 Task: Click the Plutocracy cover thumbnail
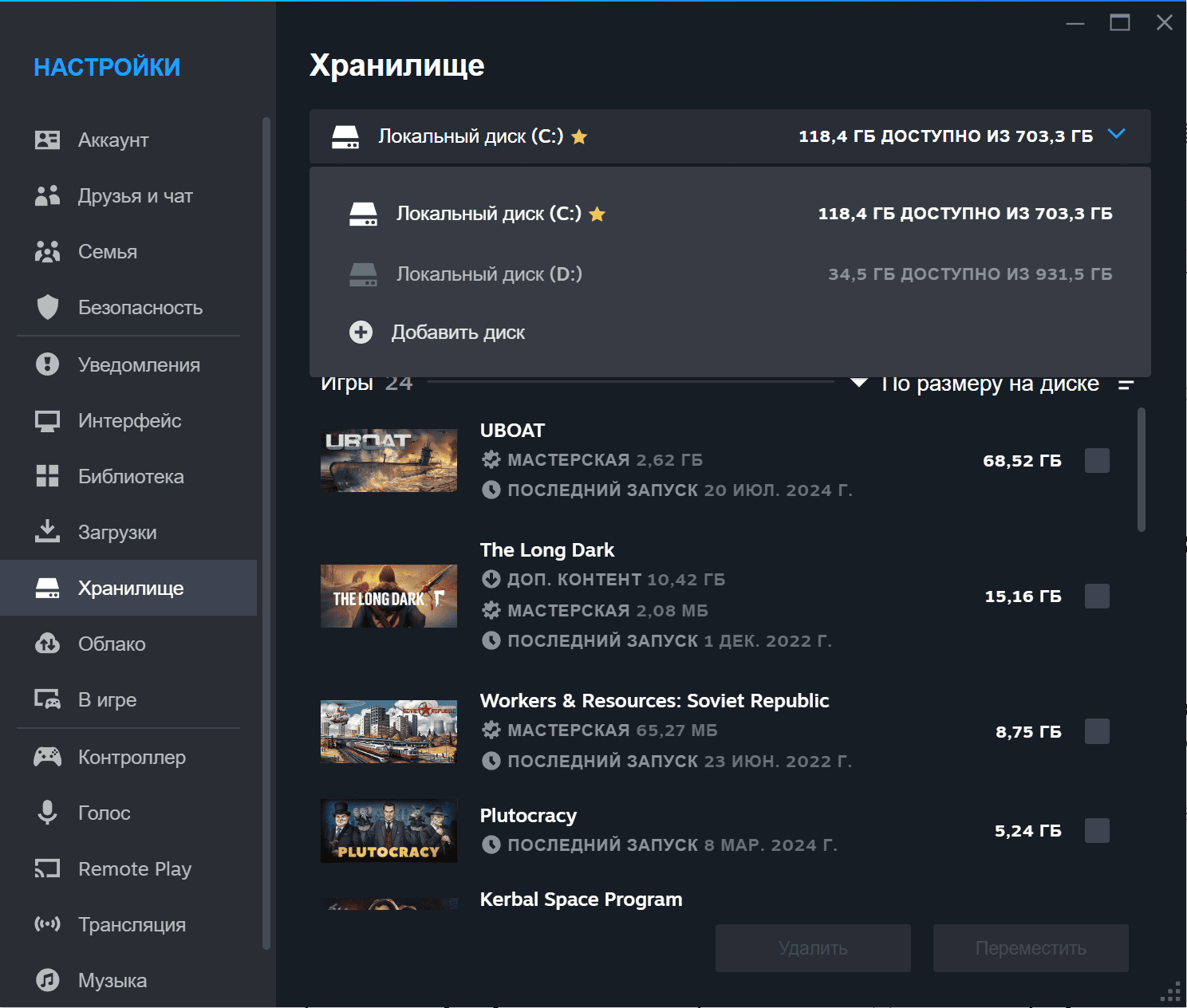click(x=388, y=831)
